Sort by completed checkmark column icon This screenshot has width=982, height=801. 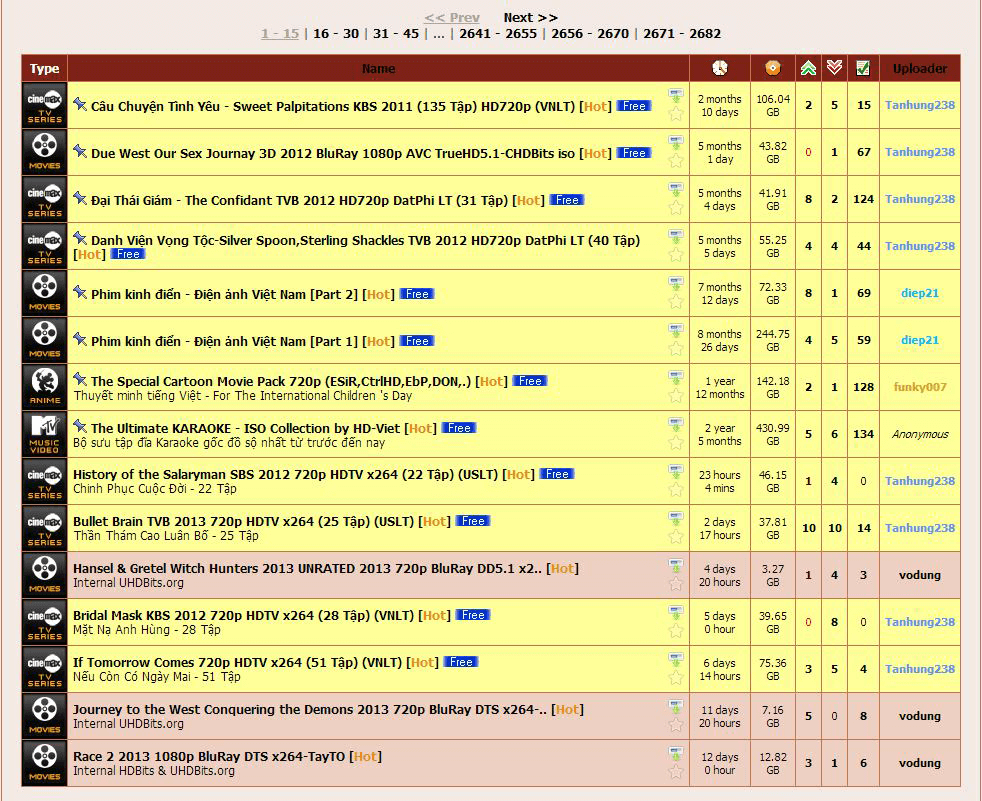tap(863, 68)
